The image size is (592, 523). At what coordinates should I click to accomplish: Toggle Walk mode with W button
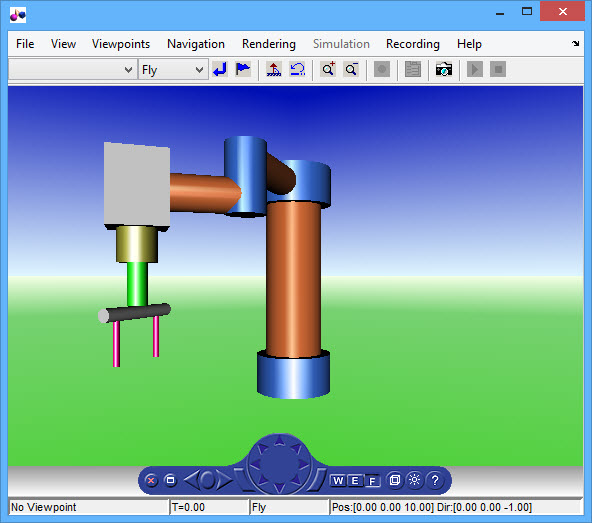click(338, 481)
